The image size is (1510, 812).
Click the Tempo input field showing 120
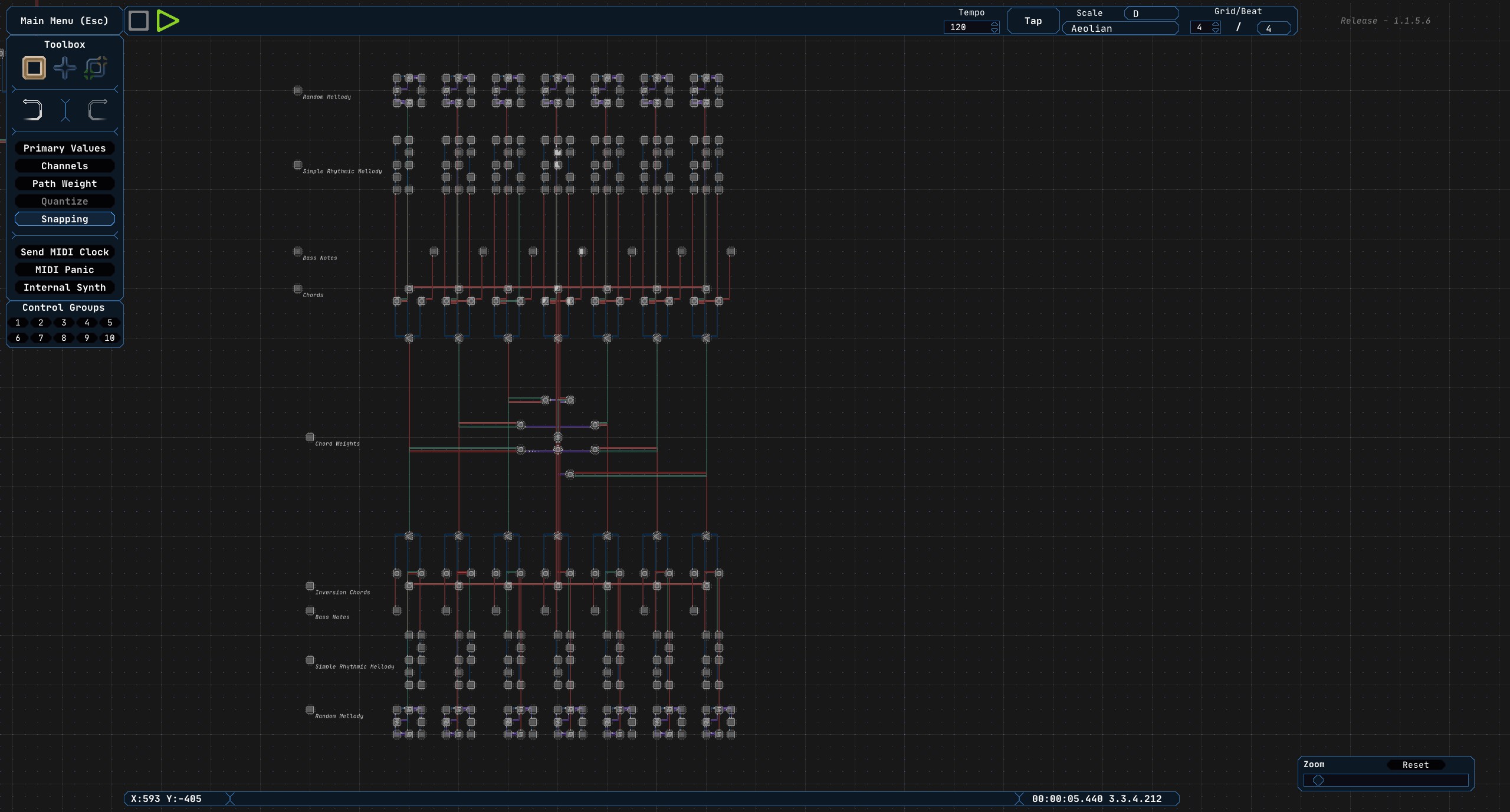click(x=966, y=28)
